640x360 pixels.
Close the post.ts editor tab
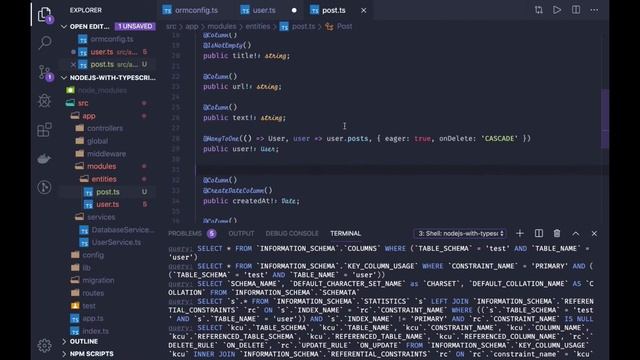point(363,11)
